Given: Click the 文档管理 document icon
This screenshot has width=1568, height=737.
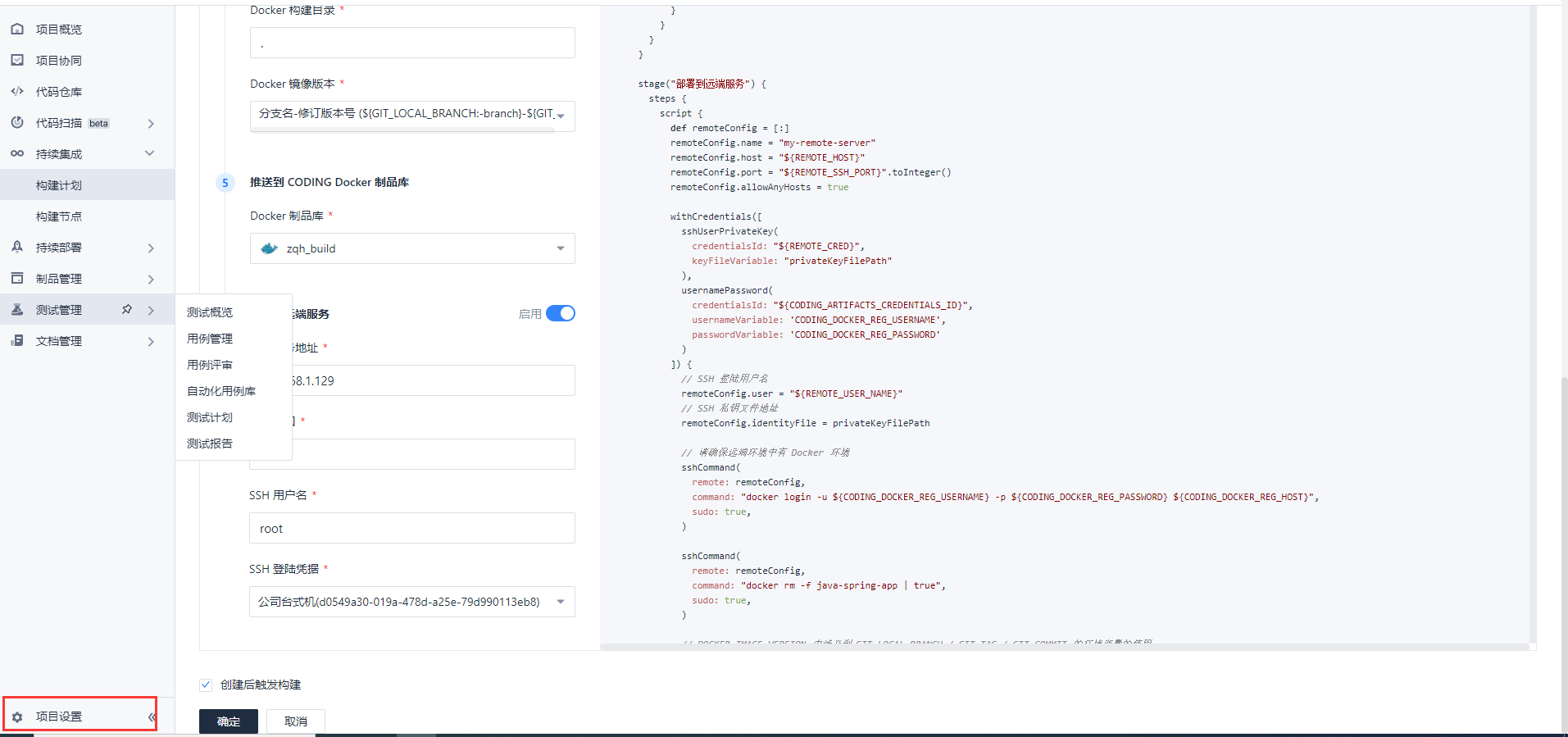Looking at the screenshot, I should pos(17,340).
